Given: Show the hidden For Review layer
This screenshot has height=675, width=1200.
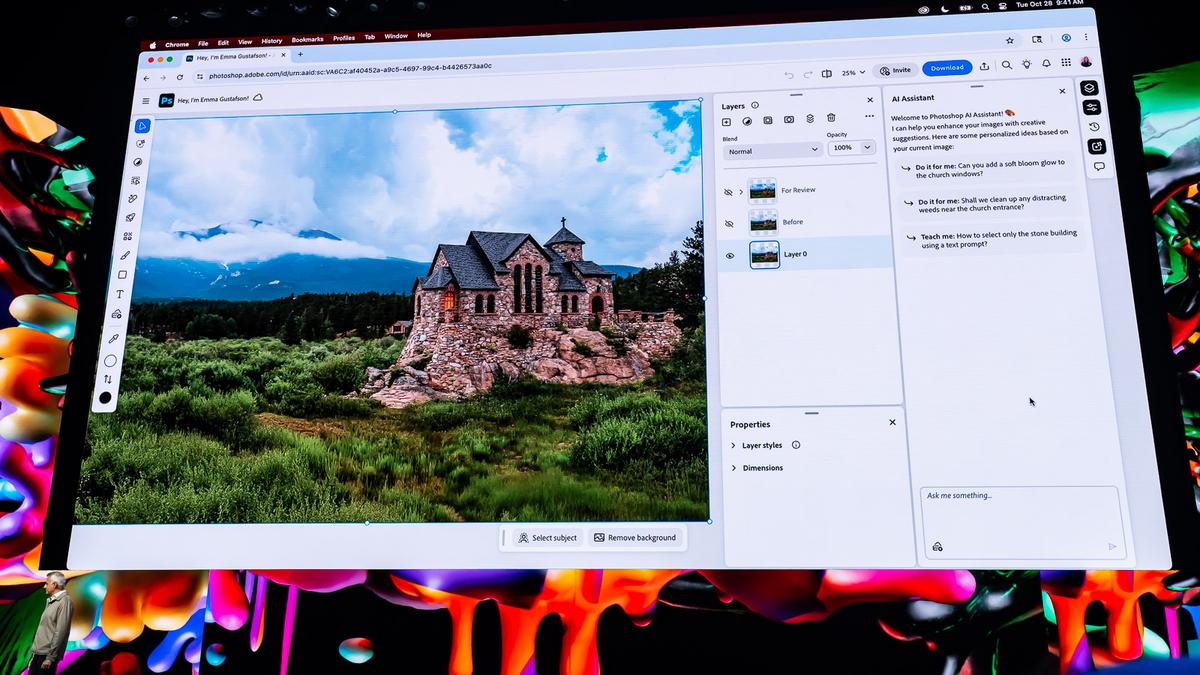Looking at the screenshot, I should (x=728, y=192).
